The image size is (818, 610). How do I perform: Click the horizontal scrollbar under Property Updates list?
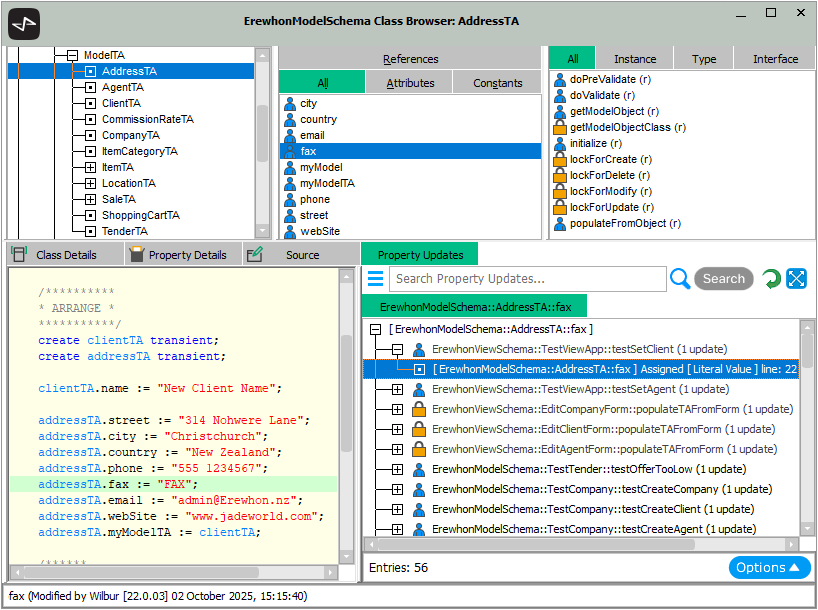[582, 545]
